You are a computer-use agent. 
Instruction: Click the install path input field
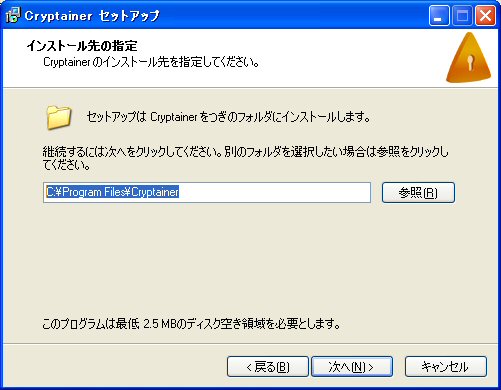tap(207, 192)
